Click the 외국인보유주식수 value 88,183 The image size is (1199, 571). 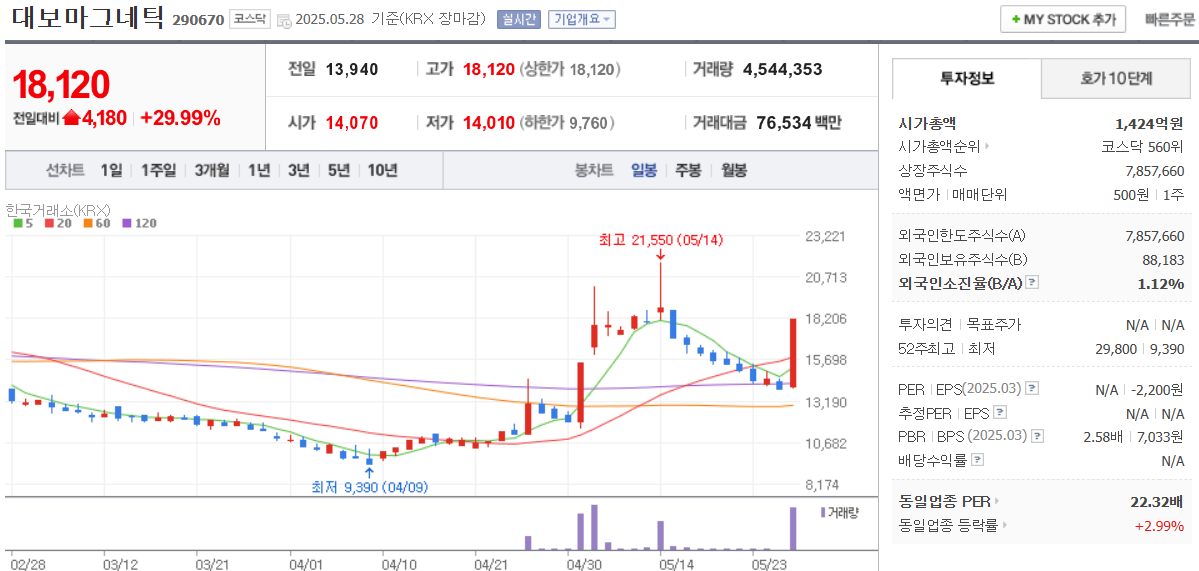1163,259
